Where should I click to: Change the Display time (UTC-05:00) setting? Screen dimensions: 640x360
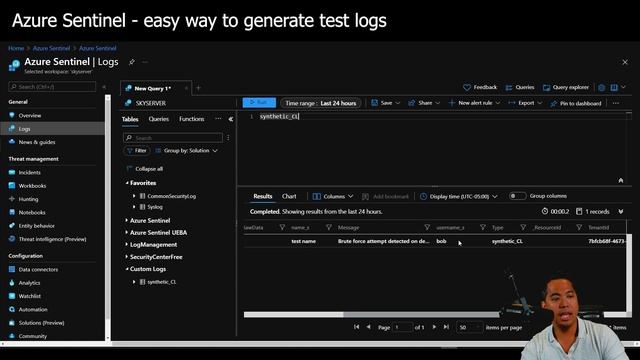point(459,196)
